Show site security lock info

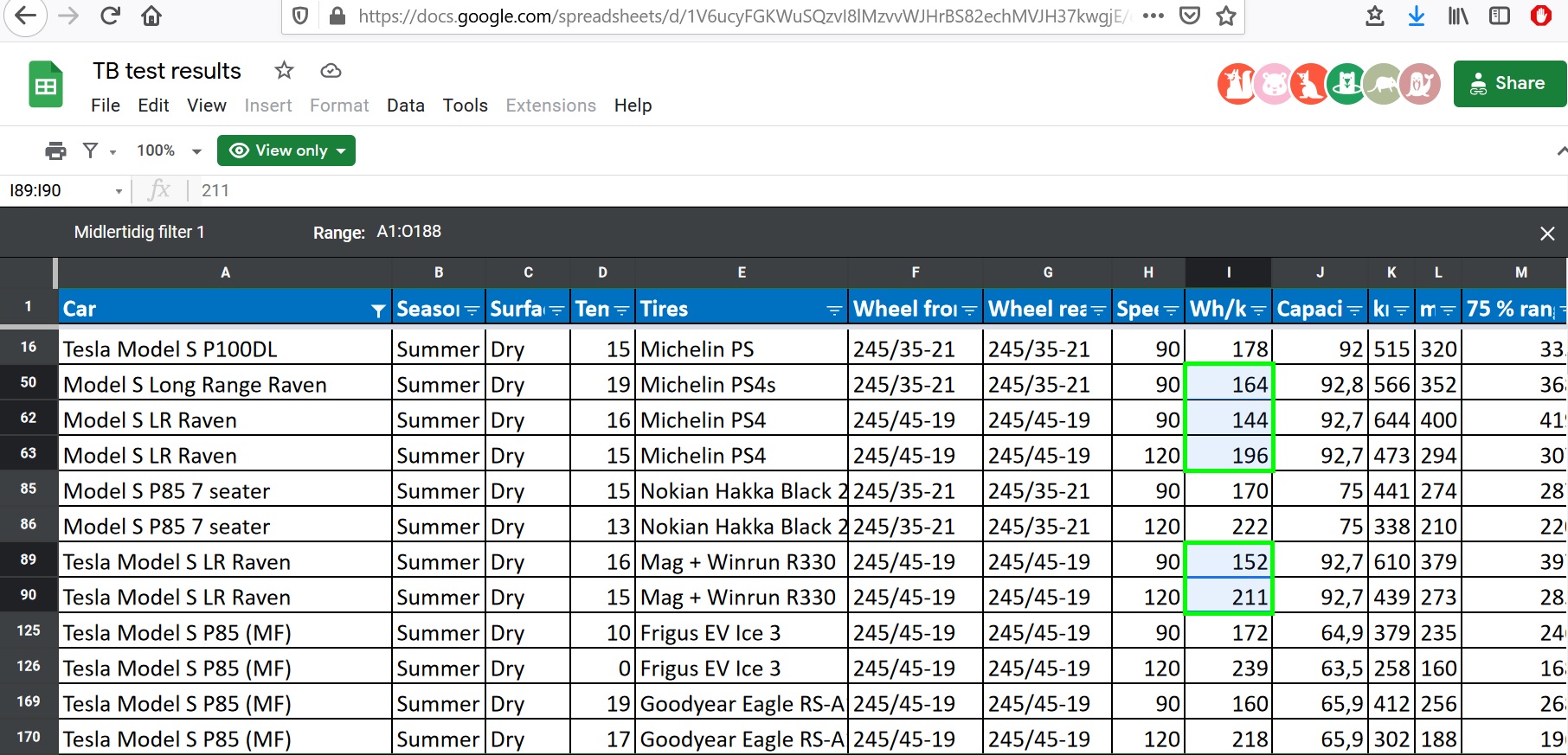tap(337, 16)
